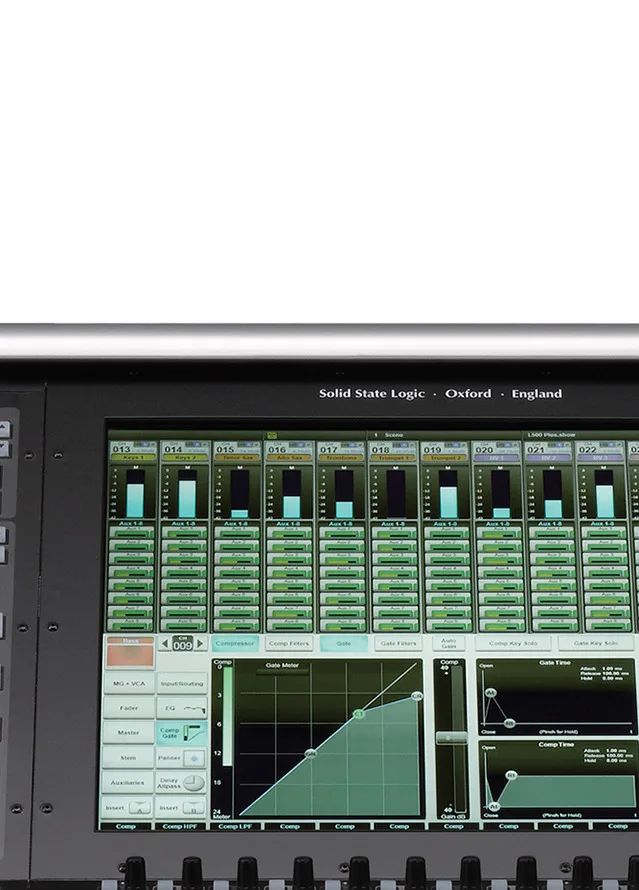
Task: Tap level meter of channel 022 BV 3
Action: click(604, 493)
